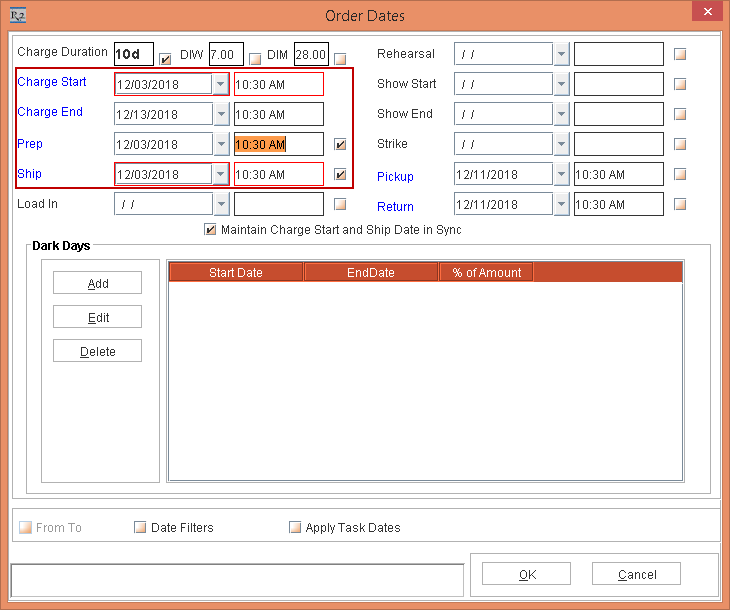Toggle the DIW checkbox
The width and height of the screenshot is (730, 610).
(166, 58)
